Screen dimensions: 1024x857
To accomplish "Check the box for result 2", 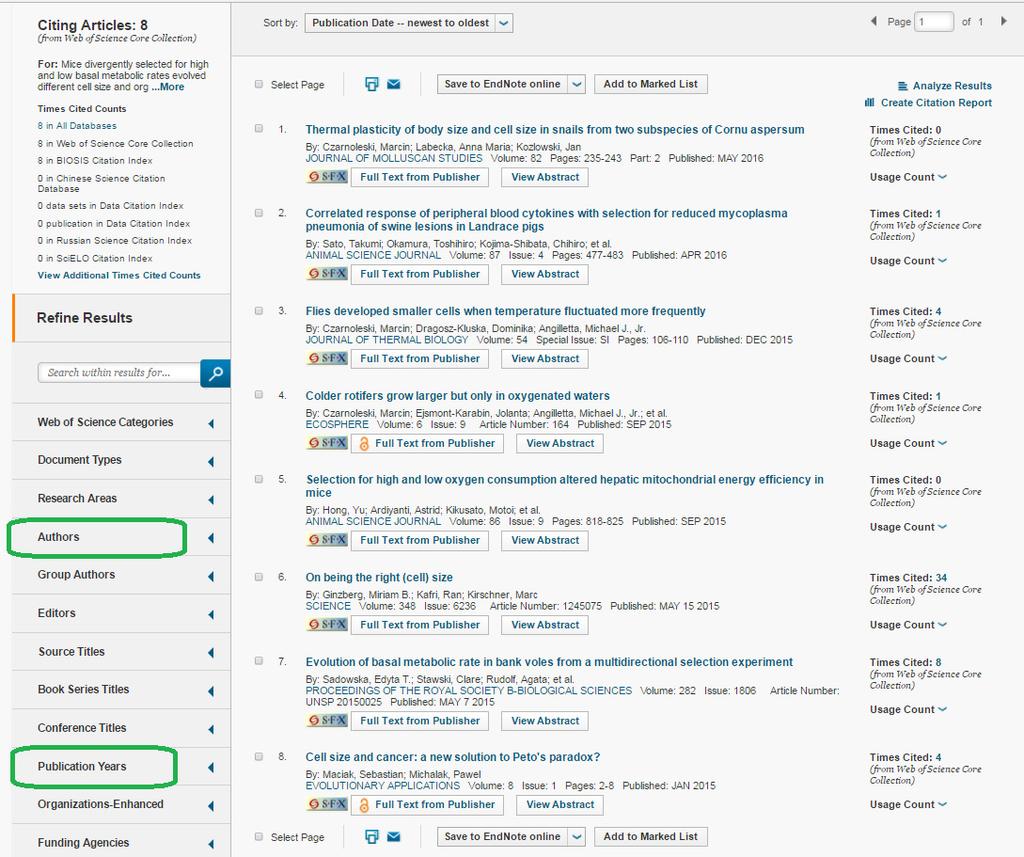I will click(259, 213).
